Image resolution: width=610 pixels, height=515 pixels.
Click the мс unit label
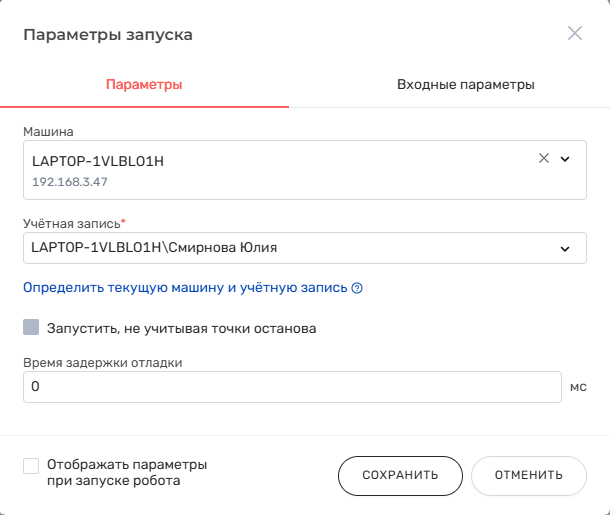point(578,387)
